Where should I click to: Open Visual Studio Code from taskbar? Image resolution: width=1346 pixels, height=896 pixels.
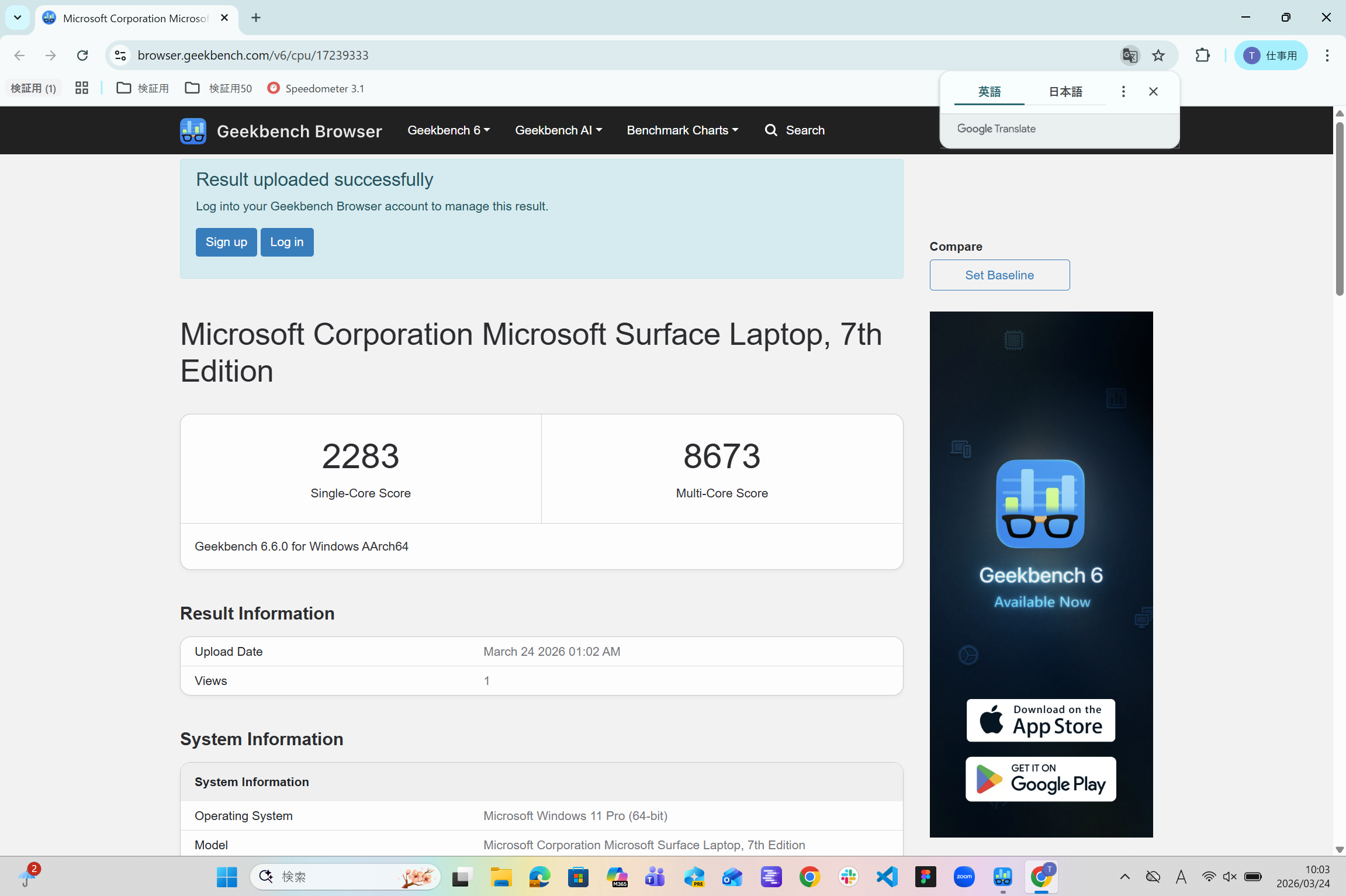[x=887, y=876]
